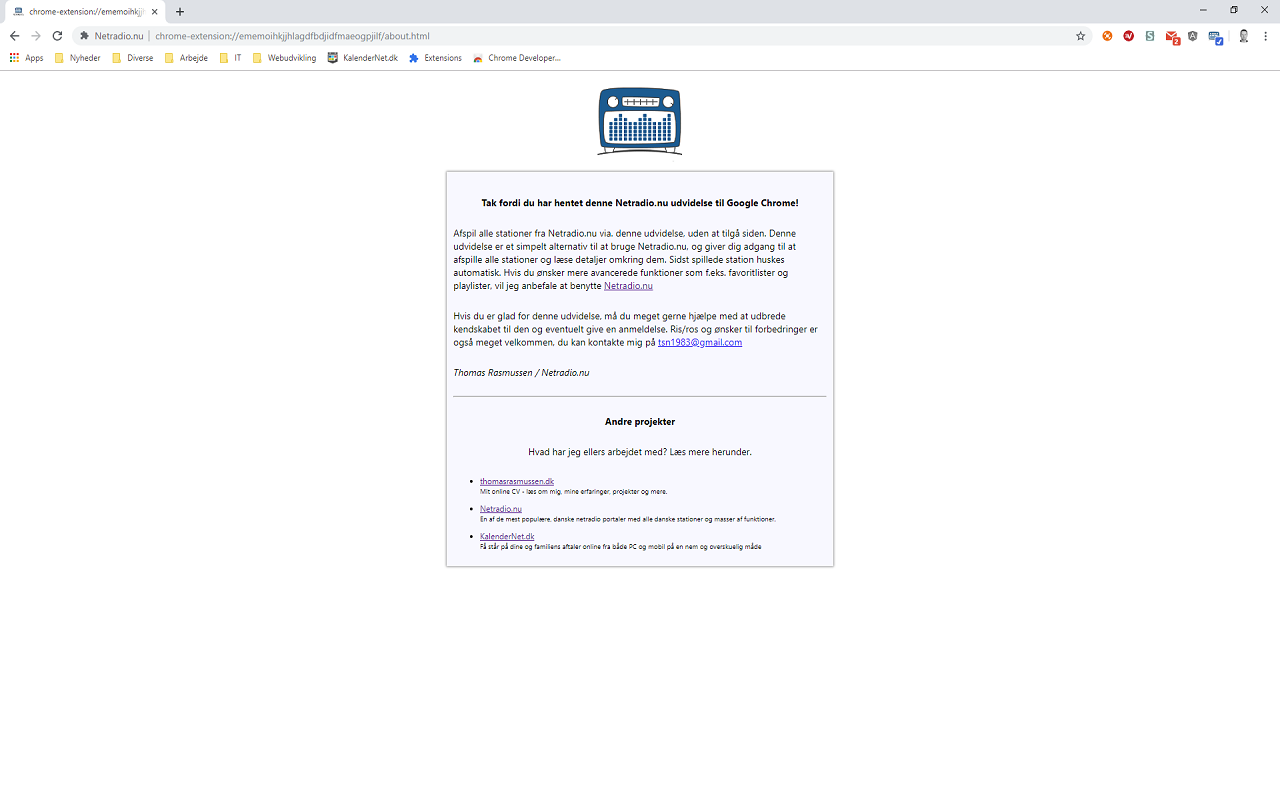Open the Chrome profile avatar

click(x=1243, y=35)
